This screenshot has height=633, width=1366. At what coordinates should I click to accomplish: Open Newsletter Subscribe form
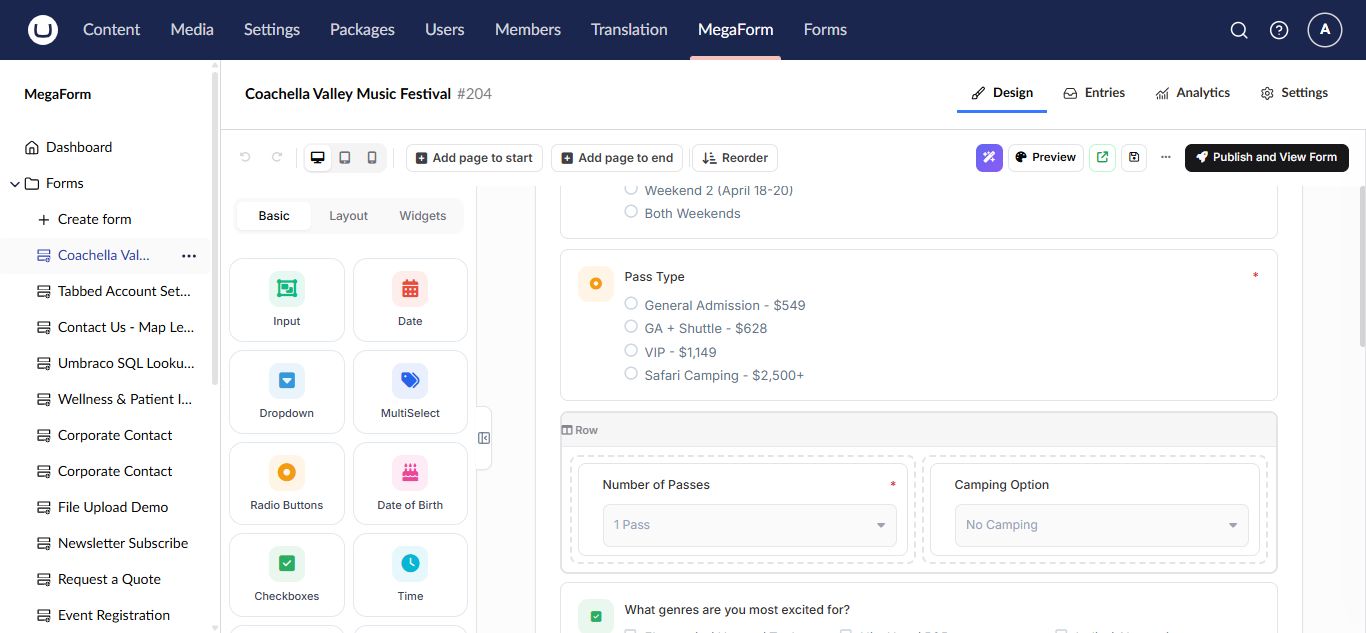(x=123, y=544)
